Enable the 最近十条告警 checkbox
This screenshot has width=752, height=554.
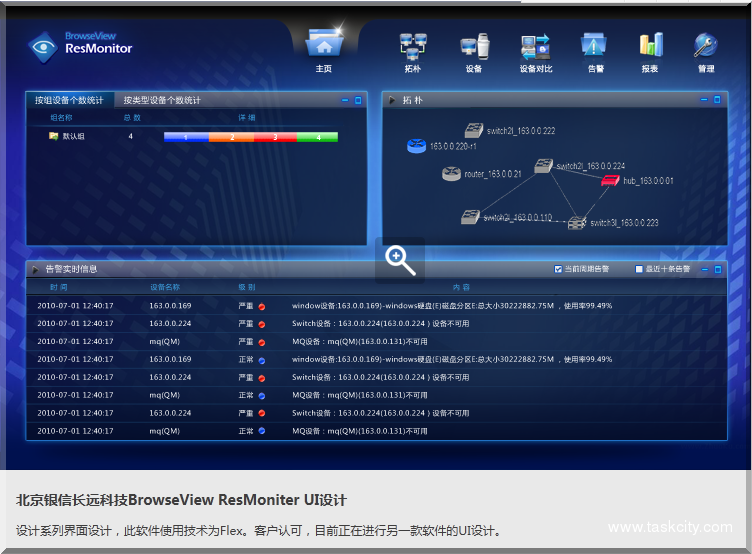(x=640, y=269)
